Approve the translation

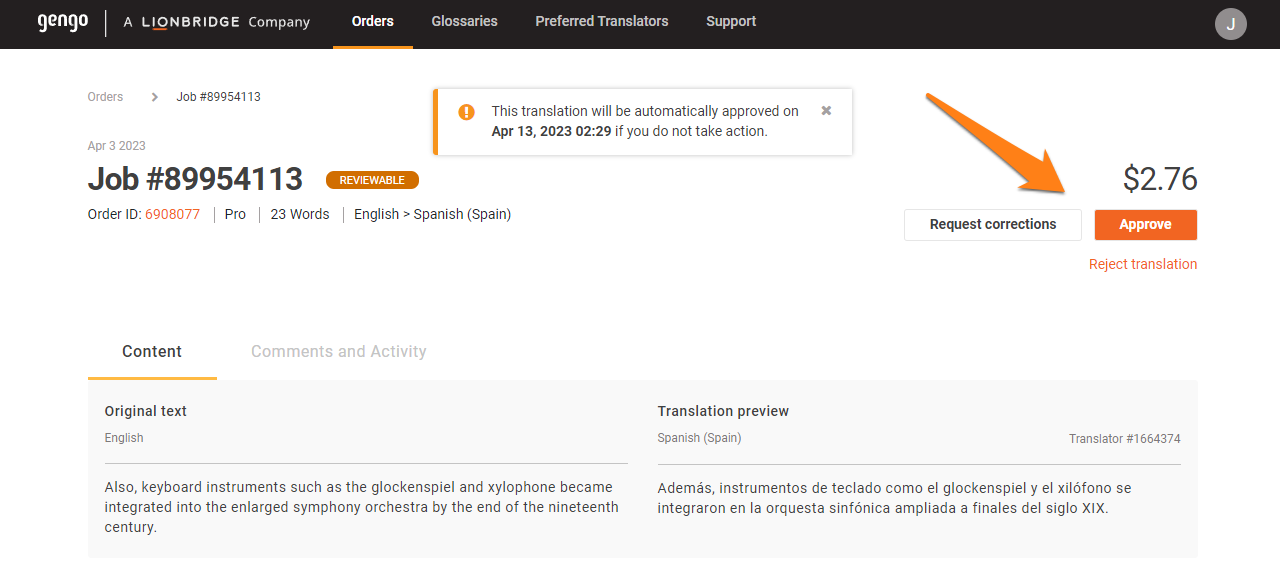(1145, 224)
